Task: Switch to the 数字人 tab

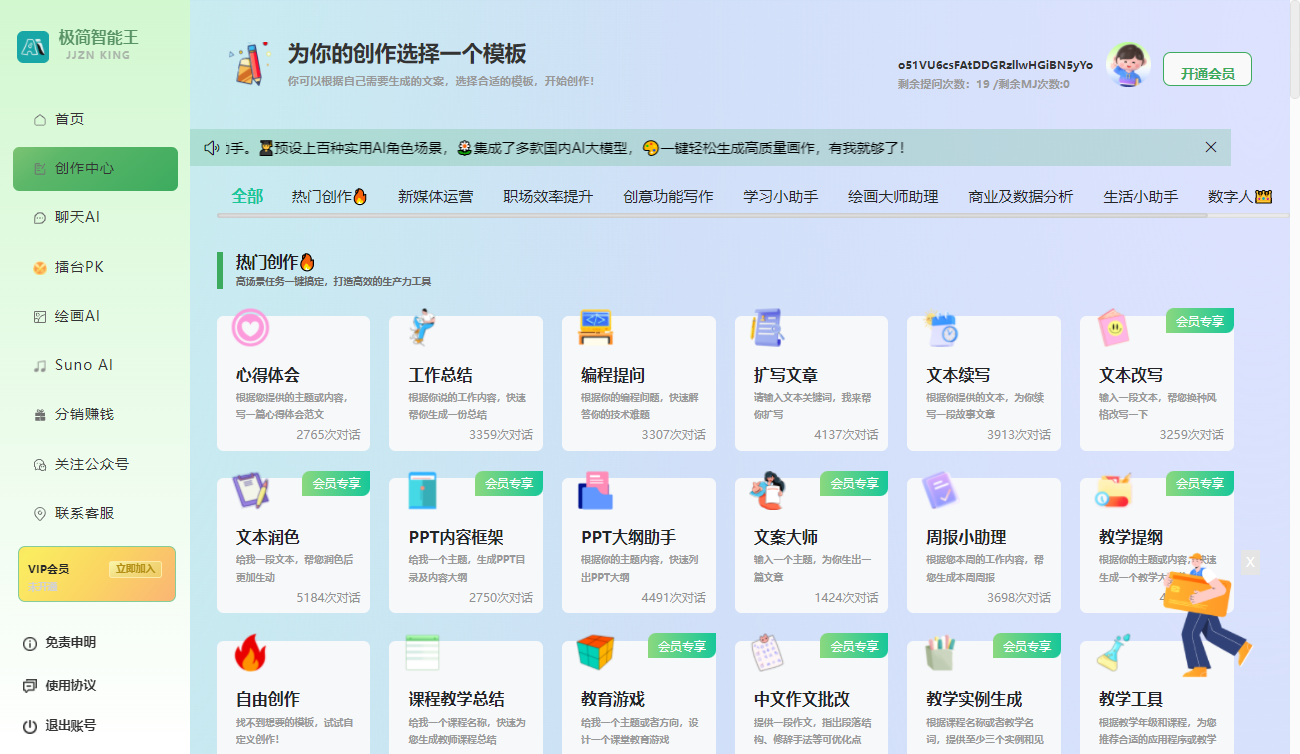Action: 1239,197
